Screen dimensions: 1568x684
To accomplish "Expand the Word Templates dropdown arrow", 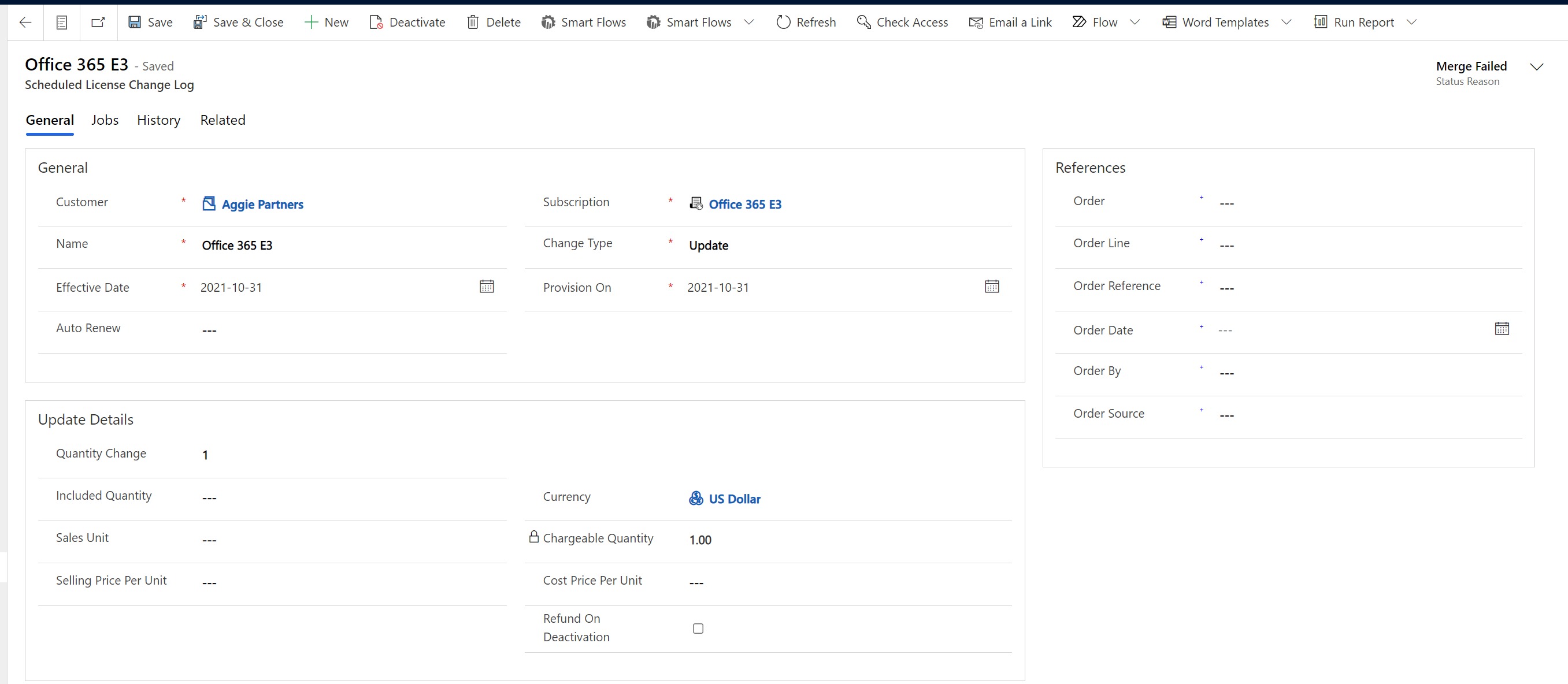I will point(1286,23).
